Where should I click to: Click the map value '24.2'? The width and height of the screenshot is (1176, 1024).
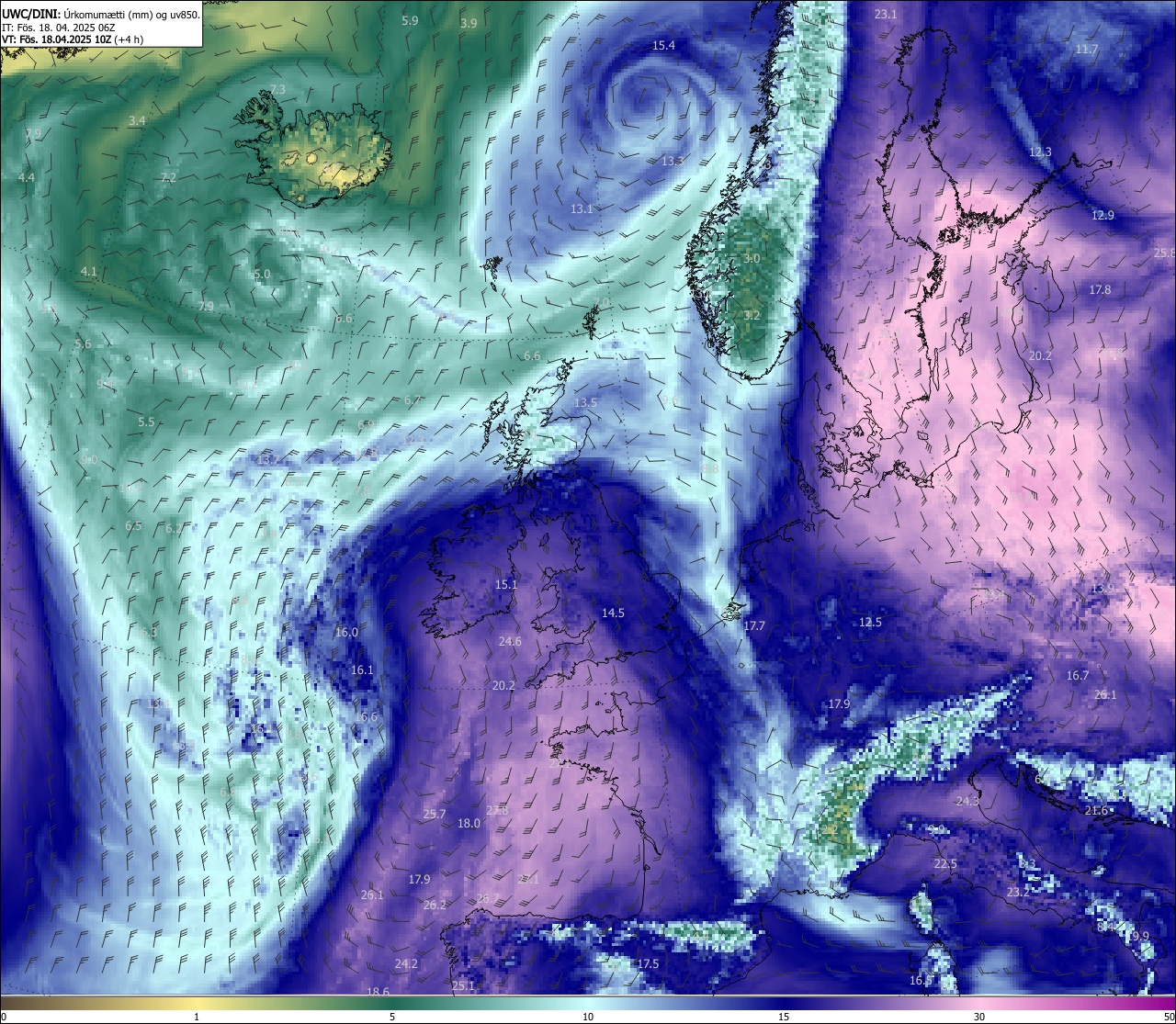pyautogui.click(x=406, y=963)
